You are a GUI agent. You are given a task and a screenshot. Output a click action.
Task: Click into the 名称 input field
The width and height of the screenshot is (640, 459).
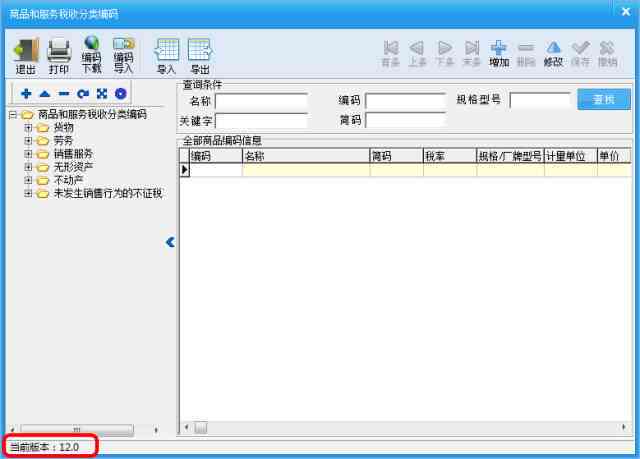point(261,101)
